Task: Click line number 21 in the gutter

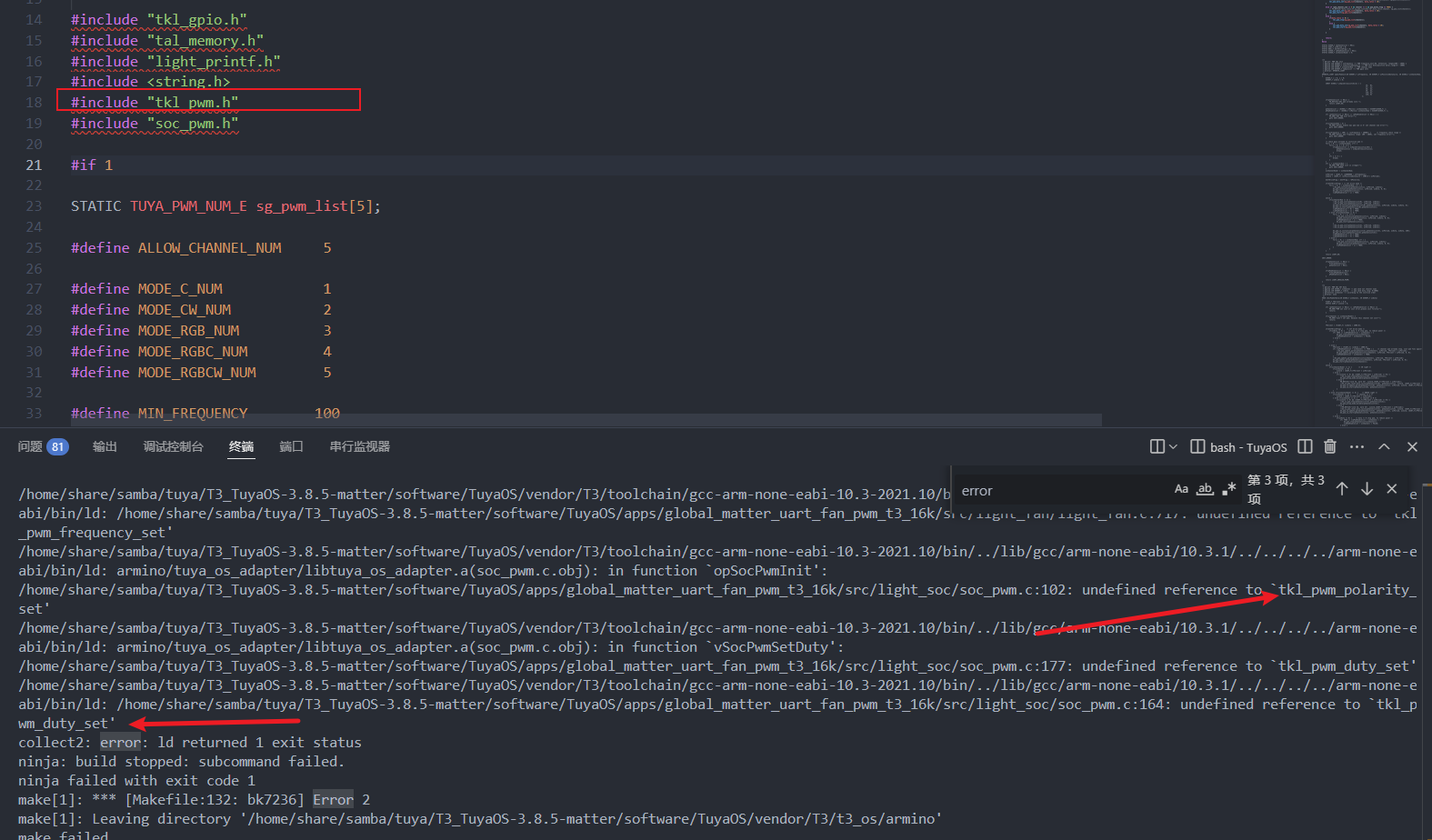Action: point(34,165)
